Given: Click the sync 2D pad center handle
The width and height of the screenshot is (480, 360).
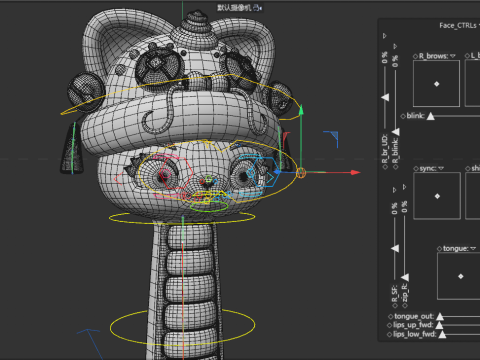Looking at the screenshot, I should [x=437, y=196].
